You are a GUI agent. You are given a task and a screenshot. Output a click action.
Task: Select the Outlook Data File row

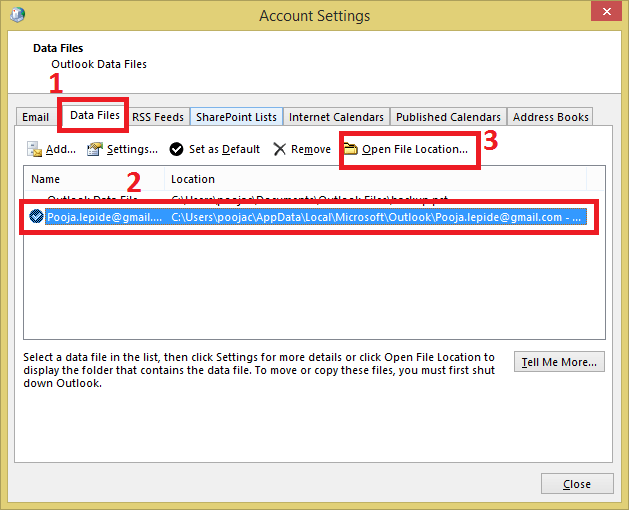pos(305,199)
